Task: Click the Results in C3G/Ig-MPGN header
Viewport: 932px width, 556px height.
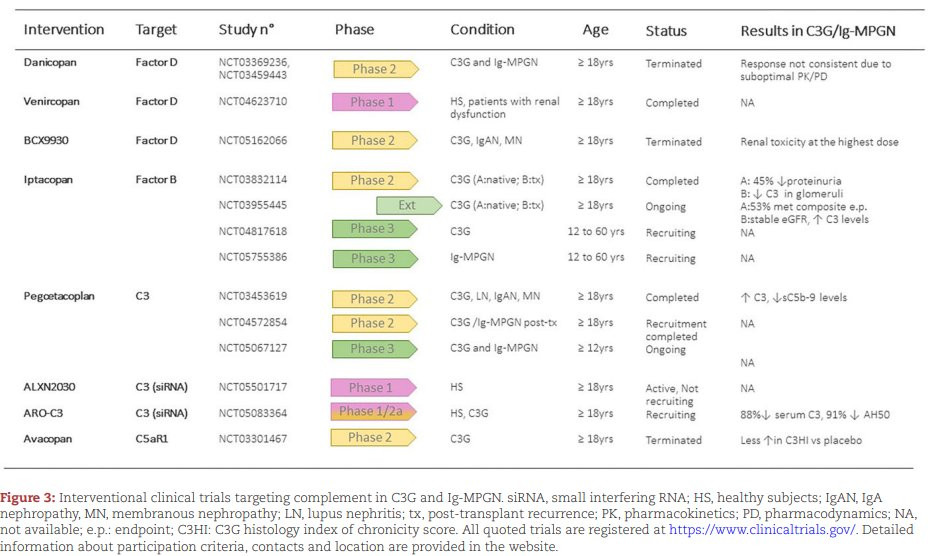Action: [x=819, y=30]
